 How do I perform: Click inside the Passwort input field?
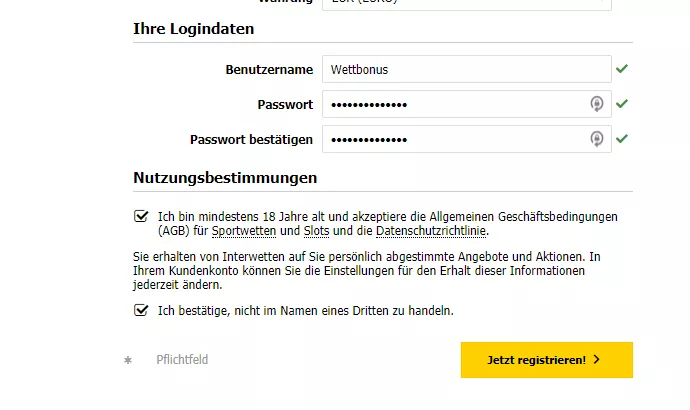point(455,104)
